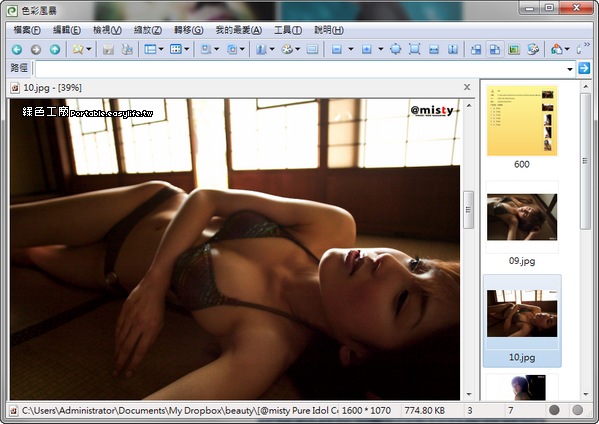Open the 編輯(E) menu
Viewport: 599px width, 424px height.
tap(66, 30)
